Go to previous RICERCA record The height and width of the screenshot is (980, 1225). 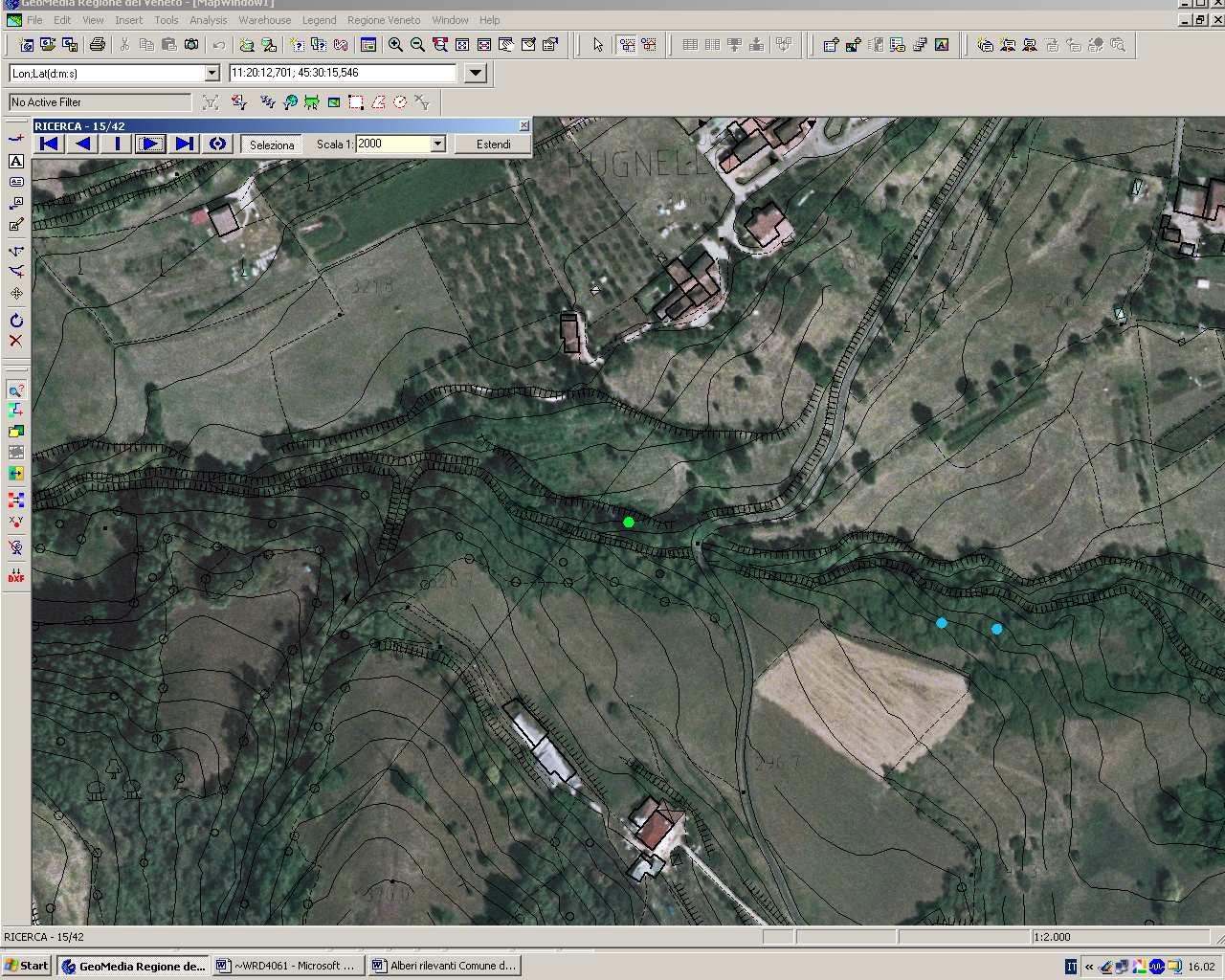[x=83, y=144]
